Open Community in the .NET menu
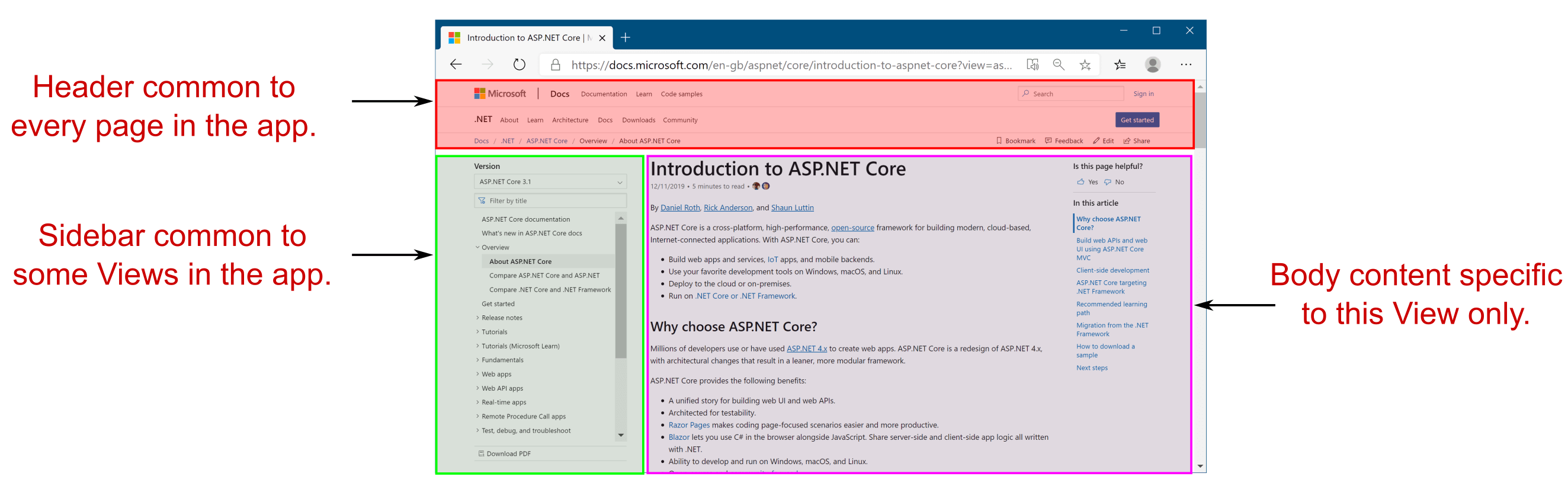This screenshot has height=489, width=1568. point(680,120)
